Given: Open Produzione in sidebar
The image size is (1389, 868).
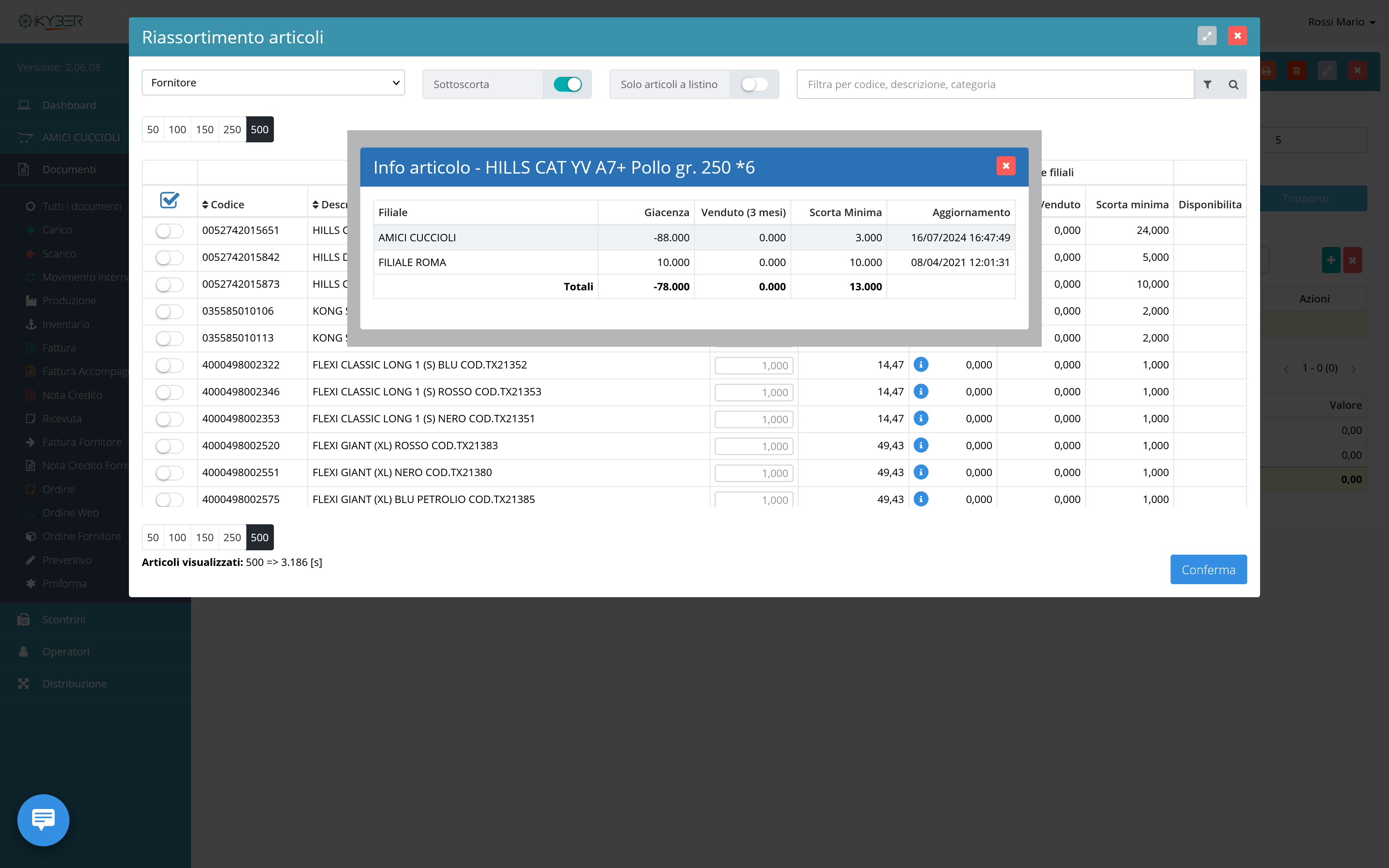Looking at the screenshot, I should pyautogui.click(x=69, y=301).
